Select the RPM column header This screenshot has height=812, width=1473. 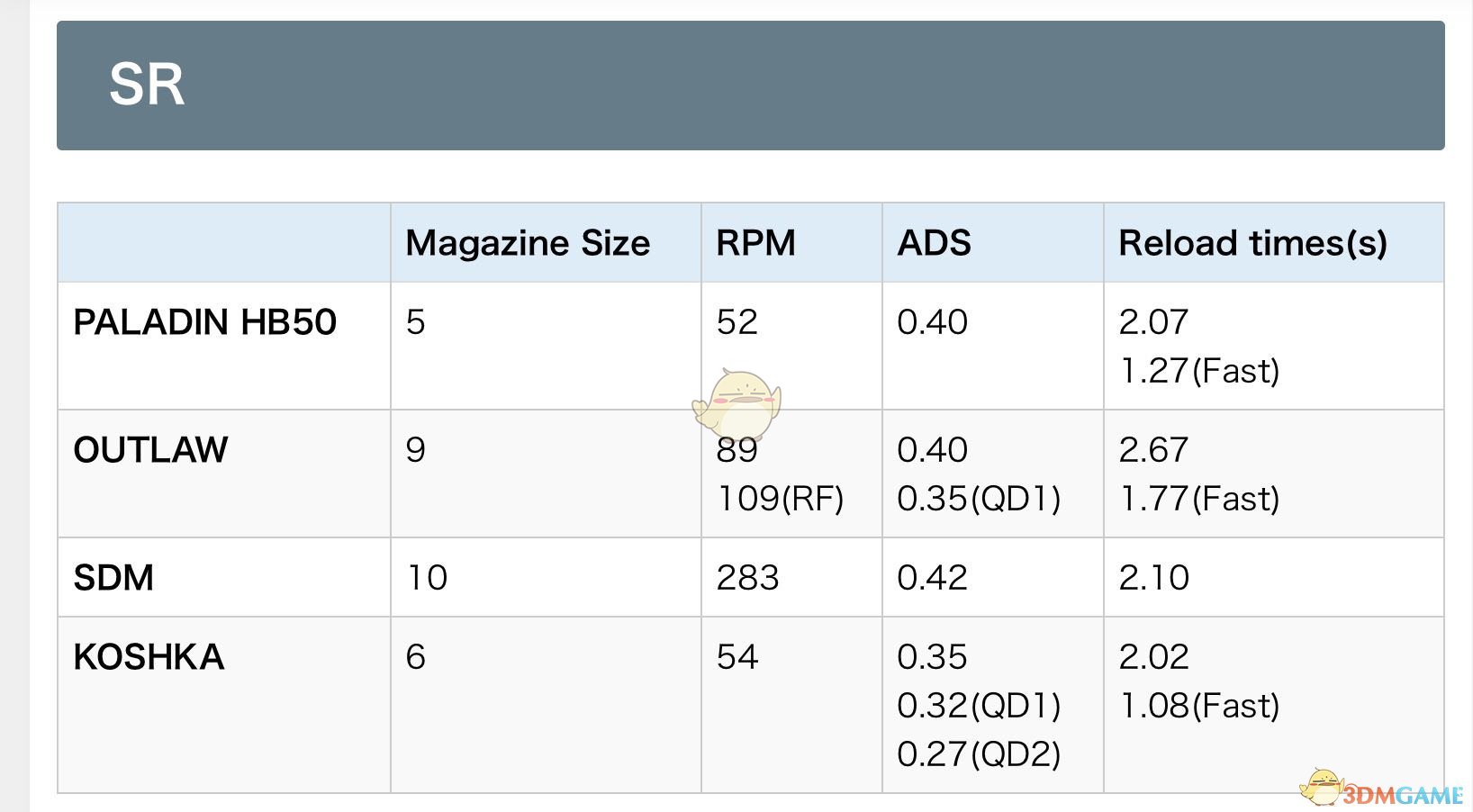pyautogui.click(x=755, y=243)
